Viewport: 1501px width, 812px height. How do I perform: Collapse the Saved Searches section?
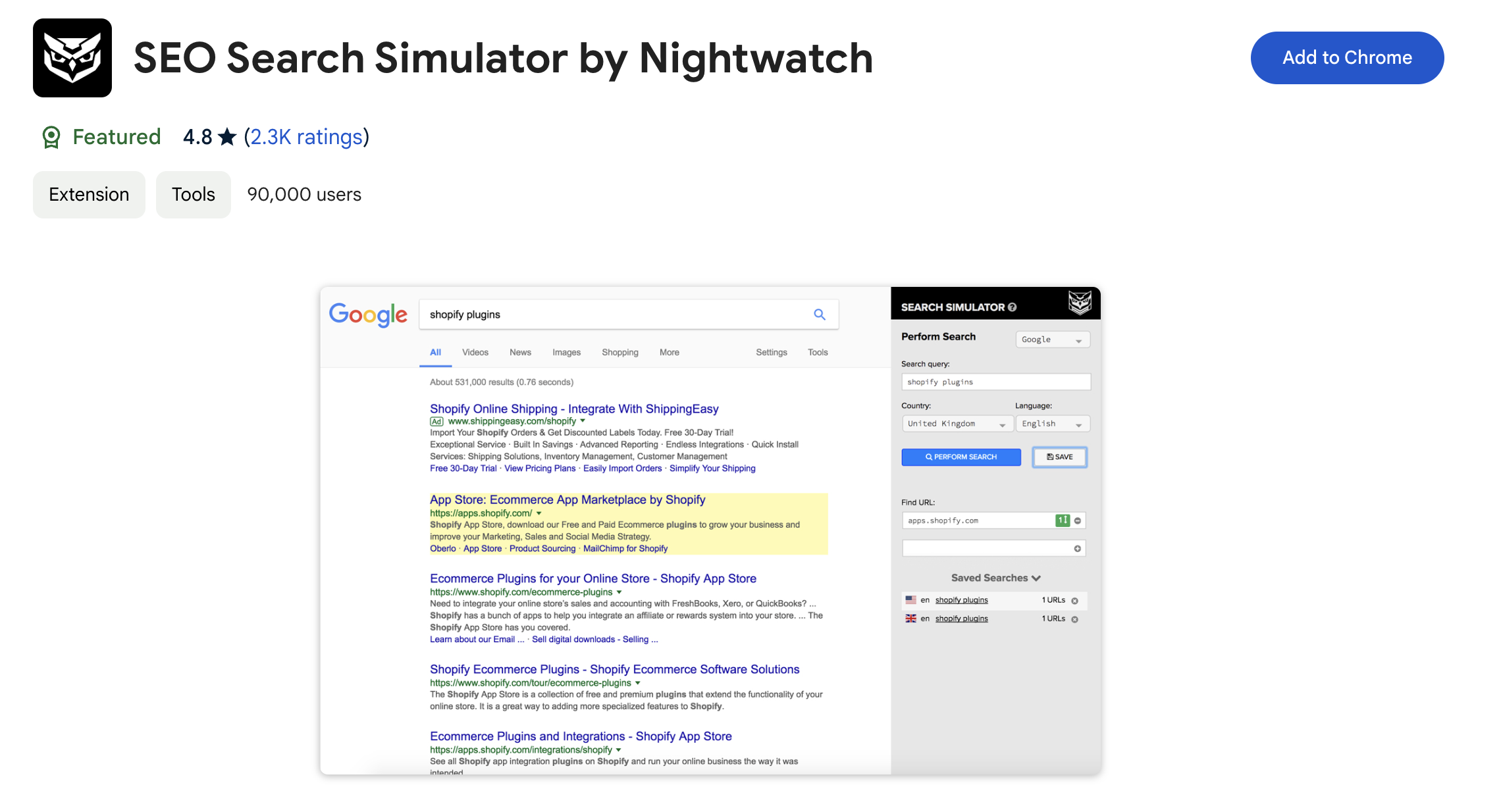click(x=995, y=578)
